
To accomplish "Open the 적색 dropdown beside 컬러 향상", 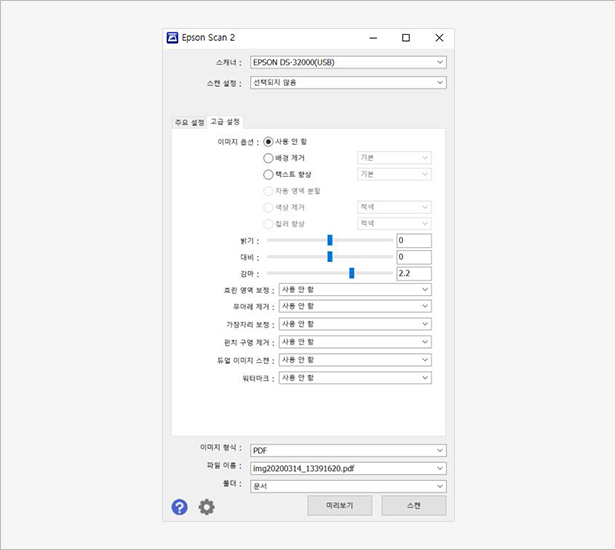I will pos(395,224).
